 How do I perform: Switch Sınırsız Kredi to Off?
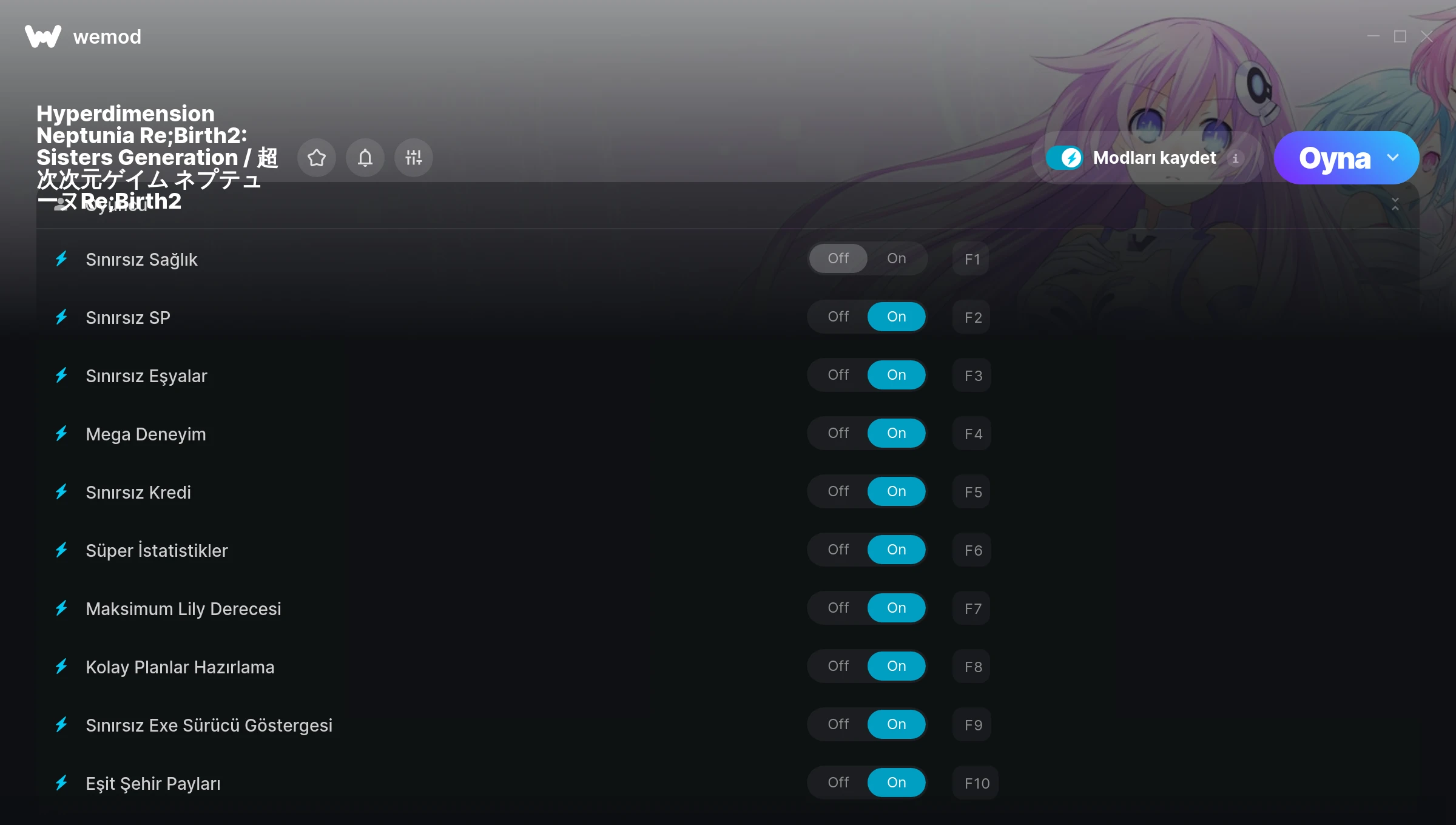tap(838, 491)
